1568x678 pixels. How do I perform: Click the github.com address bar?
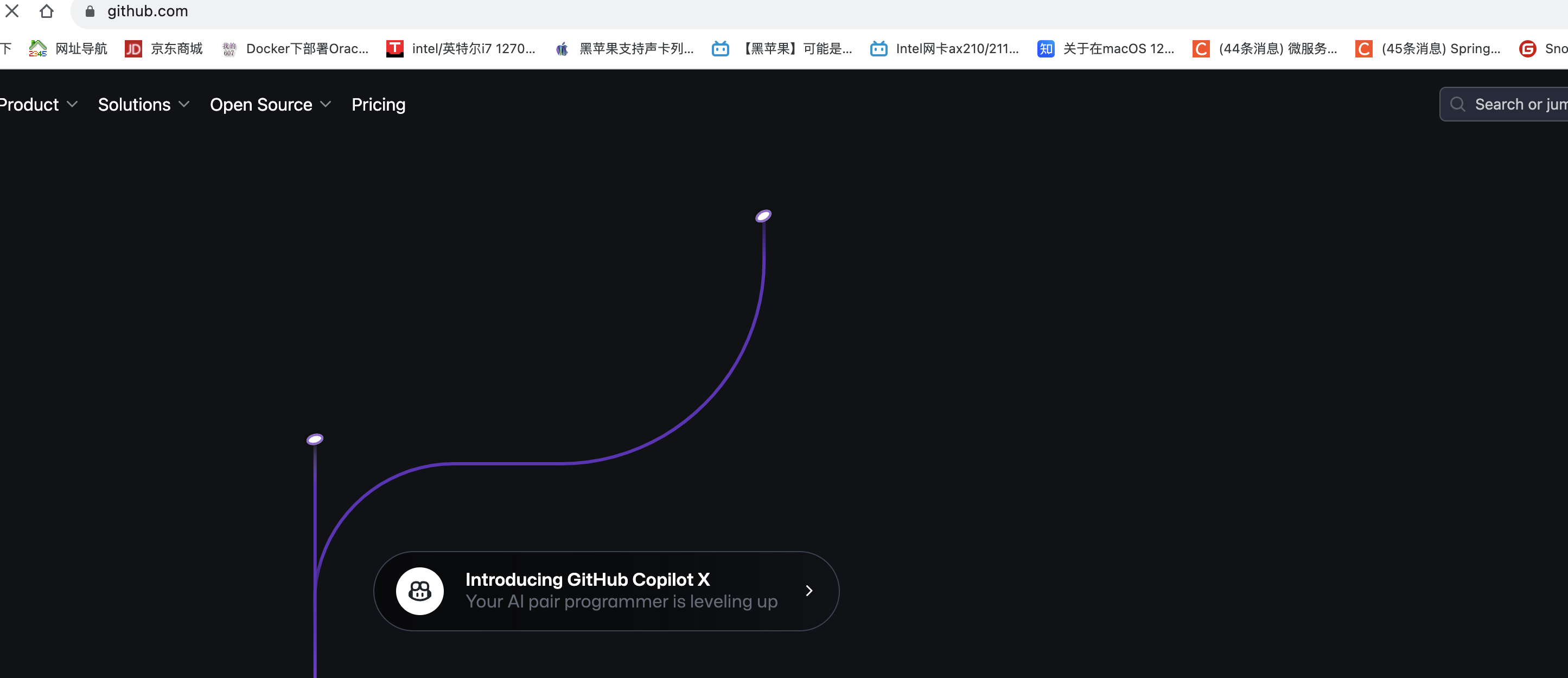coord(426,11)
